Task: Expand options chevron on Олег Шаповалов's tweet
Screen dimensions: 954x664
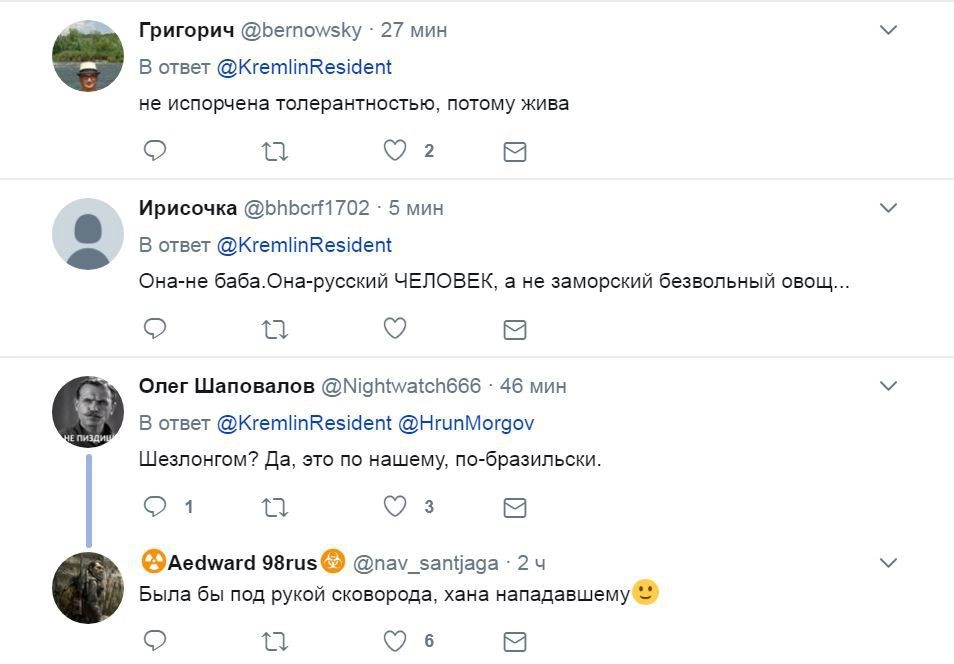Action: click(x=888, y=385)
